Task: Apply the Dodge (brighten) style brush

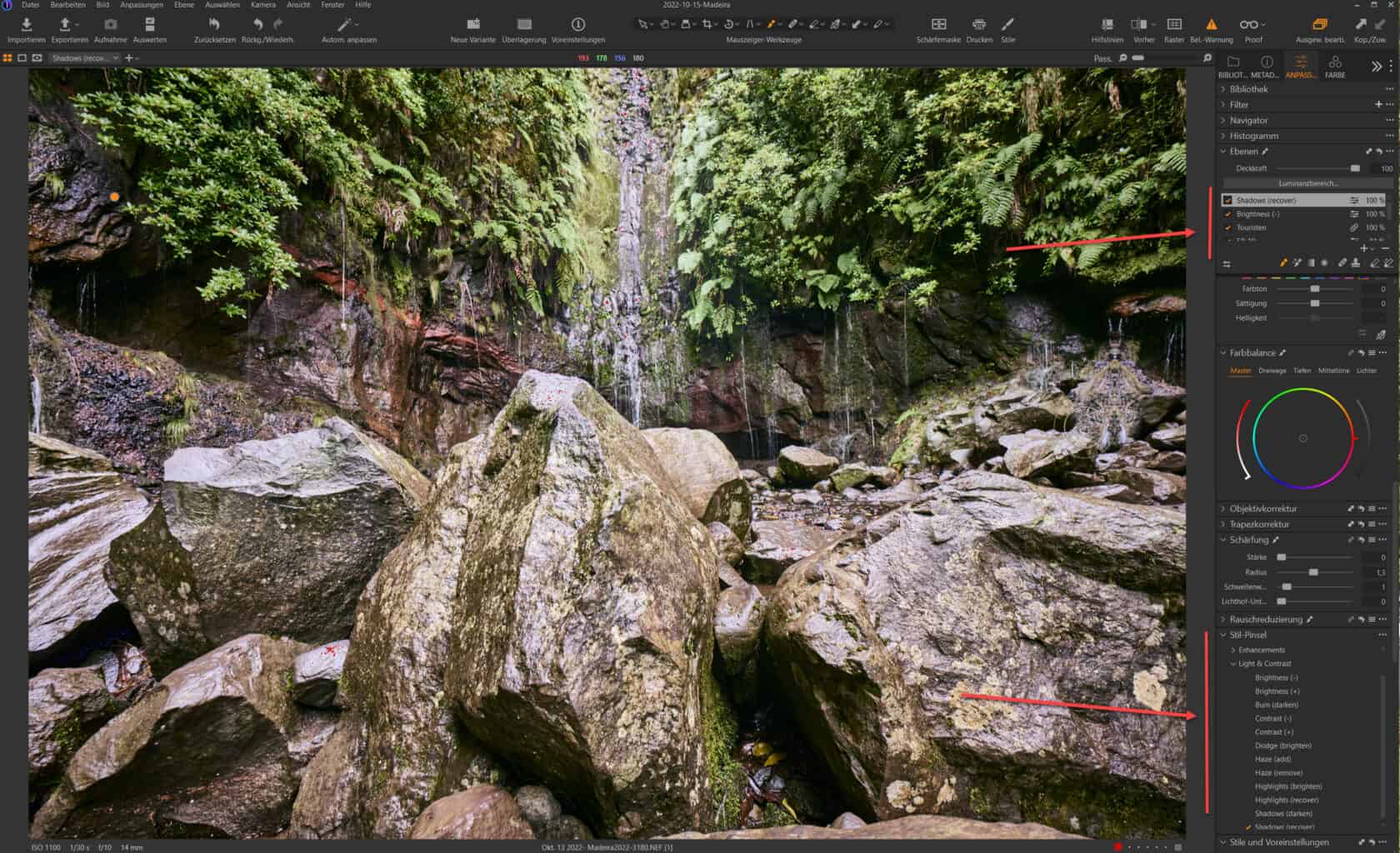Action: (x=1282, y=746)
